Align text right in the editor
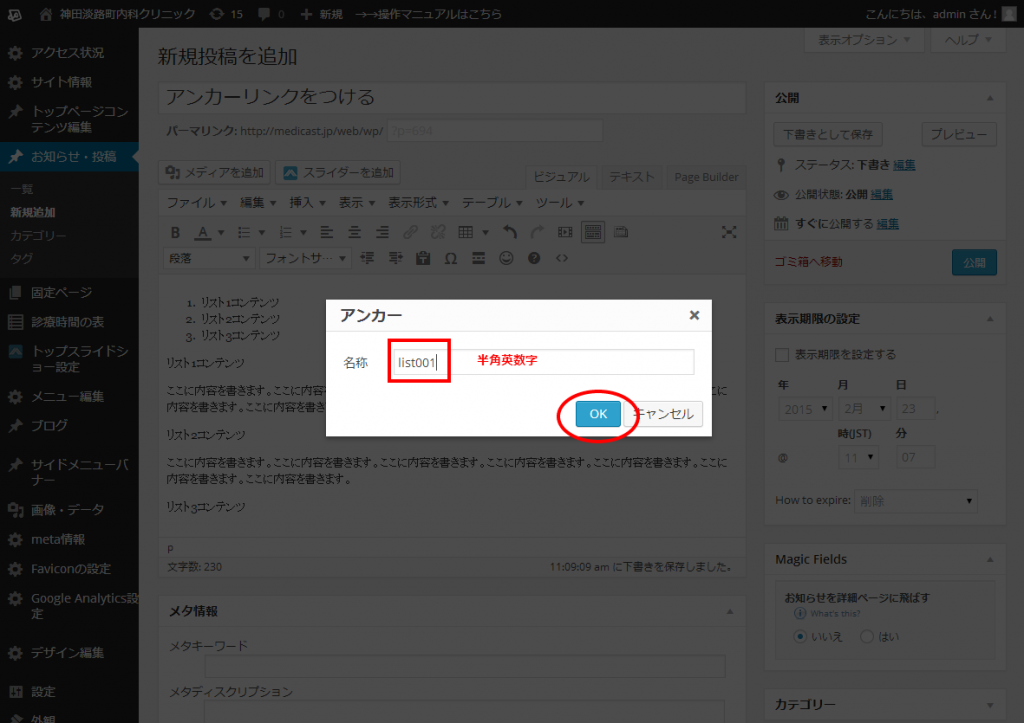Viewport: 1024px width, 723px height. click(x=382, y=233)
